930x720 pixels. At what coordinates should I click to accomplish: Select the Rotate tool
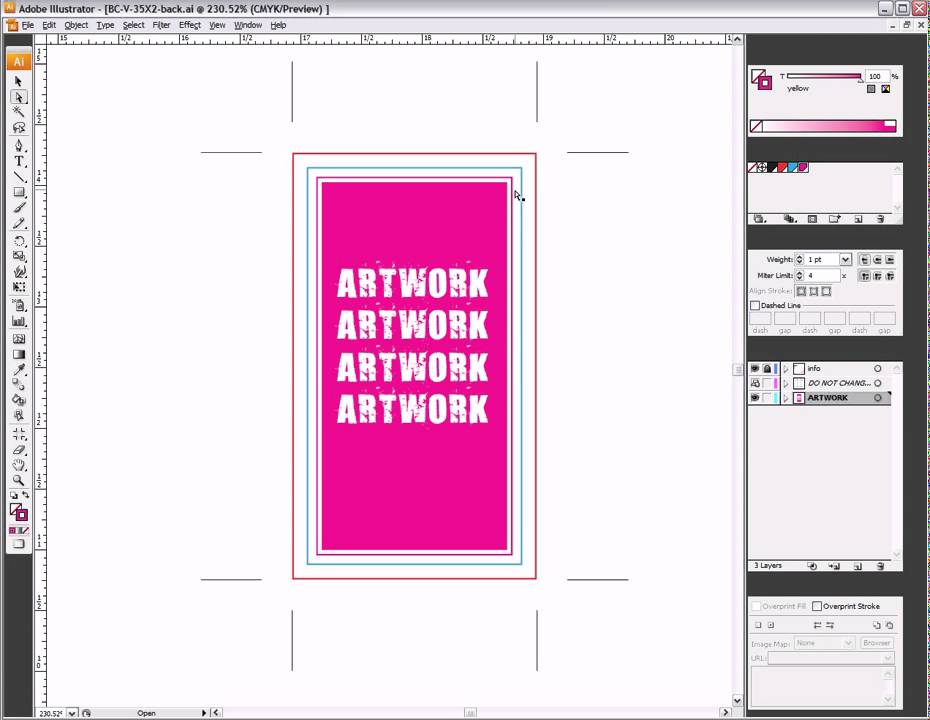point(18,241)
